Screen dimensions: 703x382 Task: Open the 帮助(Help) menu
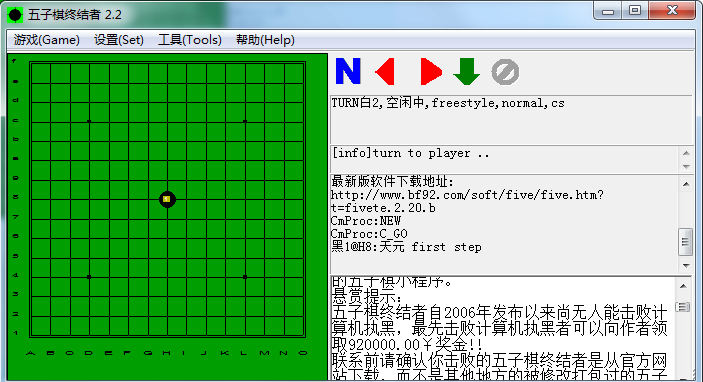265,40
